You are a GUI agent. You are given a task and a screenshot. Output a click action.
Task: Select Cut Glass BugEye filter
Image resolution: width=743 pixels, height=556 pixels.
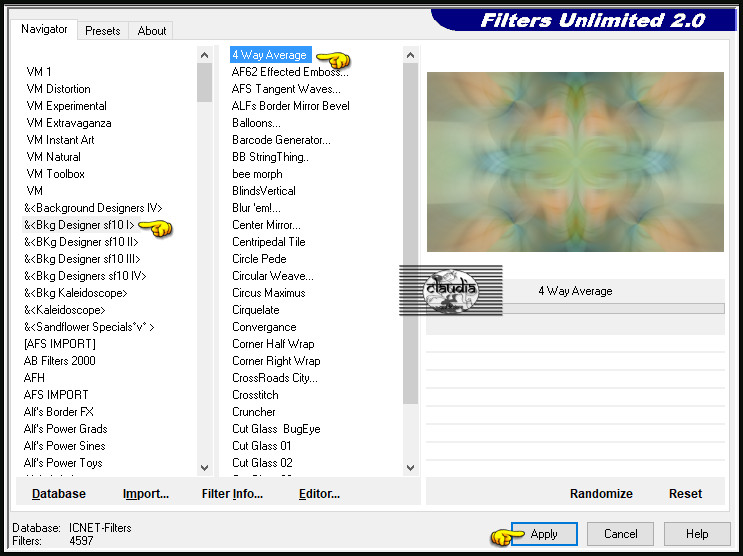[276, 429]
